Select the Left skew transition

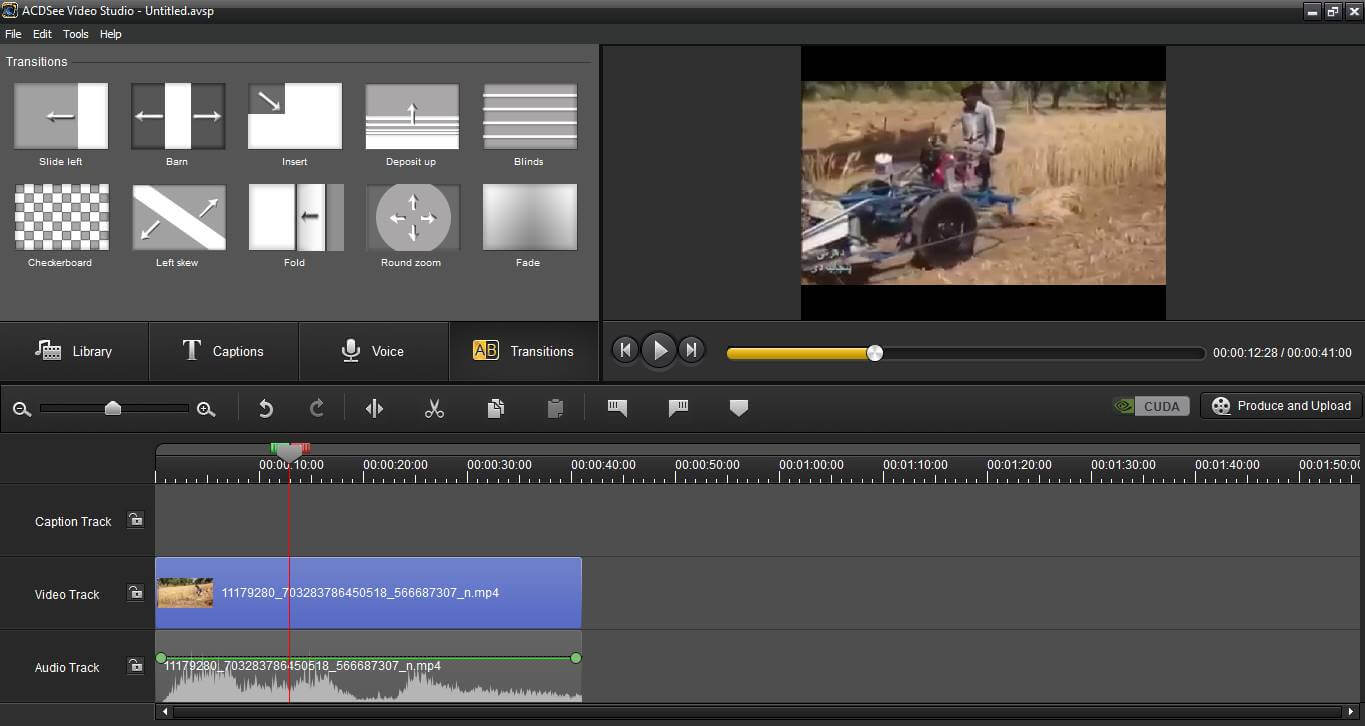[178, 217]
